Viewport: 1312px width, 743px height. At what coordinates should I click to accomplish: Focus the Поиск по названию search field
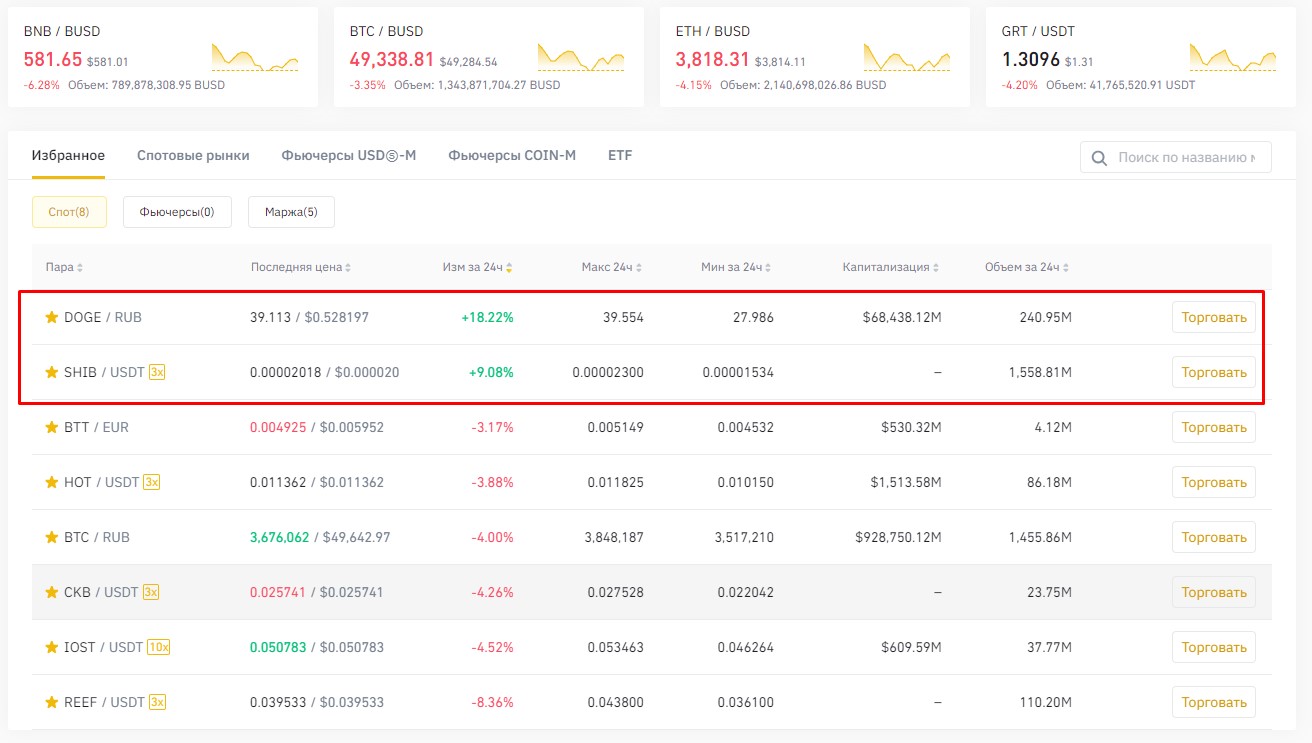click(x=1176, y=158)
